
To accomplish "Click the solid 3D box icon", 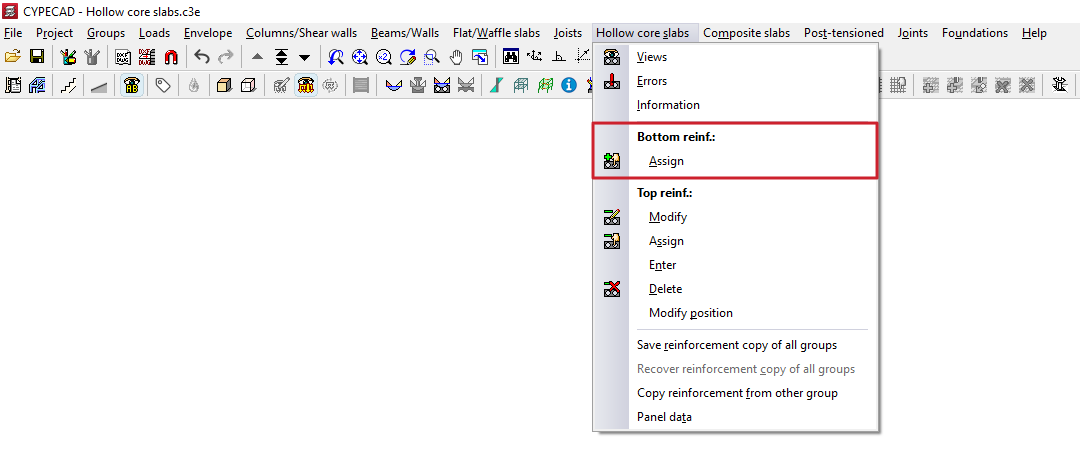I will click(x=225, y=85).
